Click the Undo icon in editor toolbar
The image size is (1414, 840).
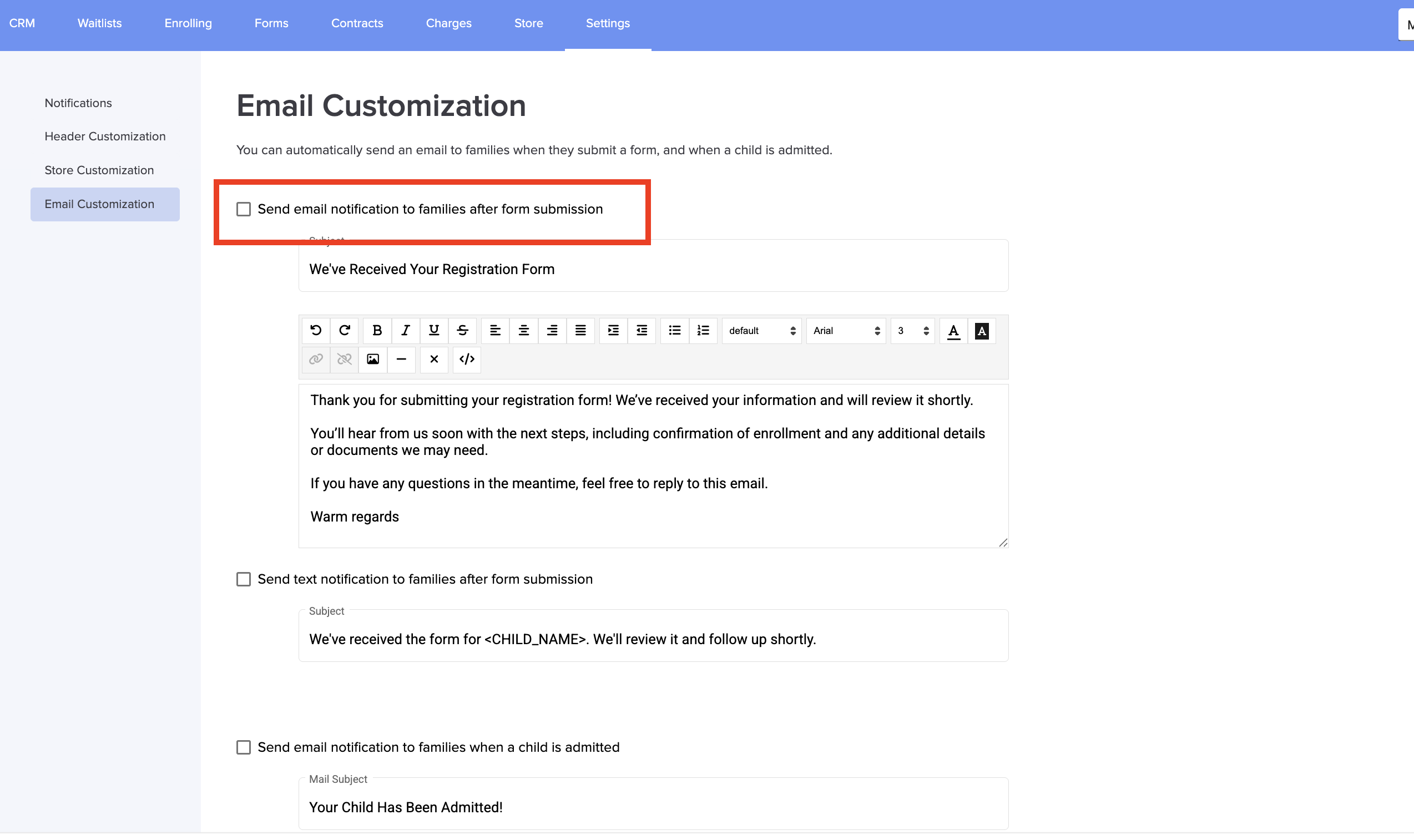tap(316, 331)
